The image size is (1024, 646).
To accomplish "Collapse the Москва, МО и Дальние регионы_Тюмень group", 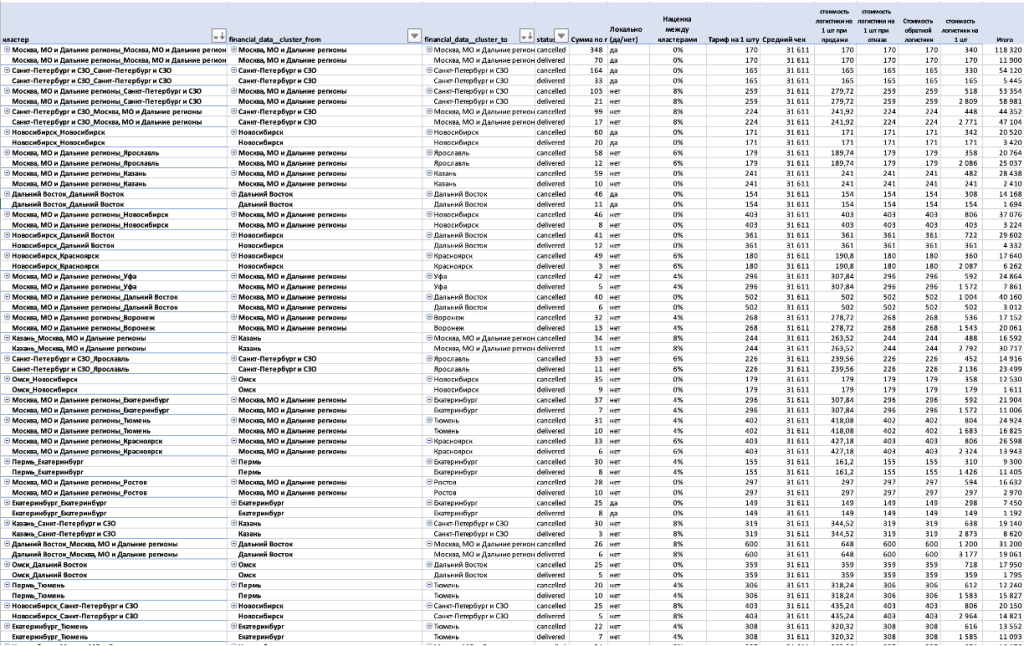I will click(7, 420).
